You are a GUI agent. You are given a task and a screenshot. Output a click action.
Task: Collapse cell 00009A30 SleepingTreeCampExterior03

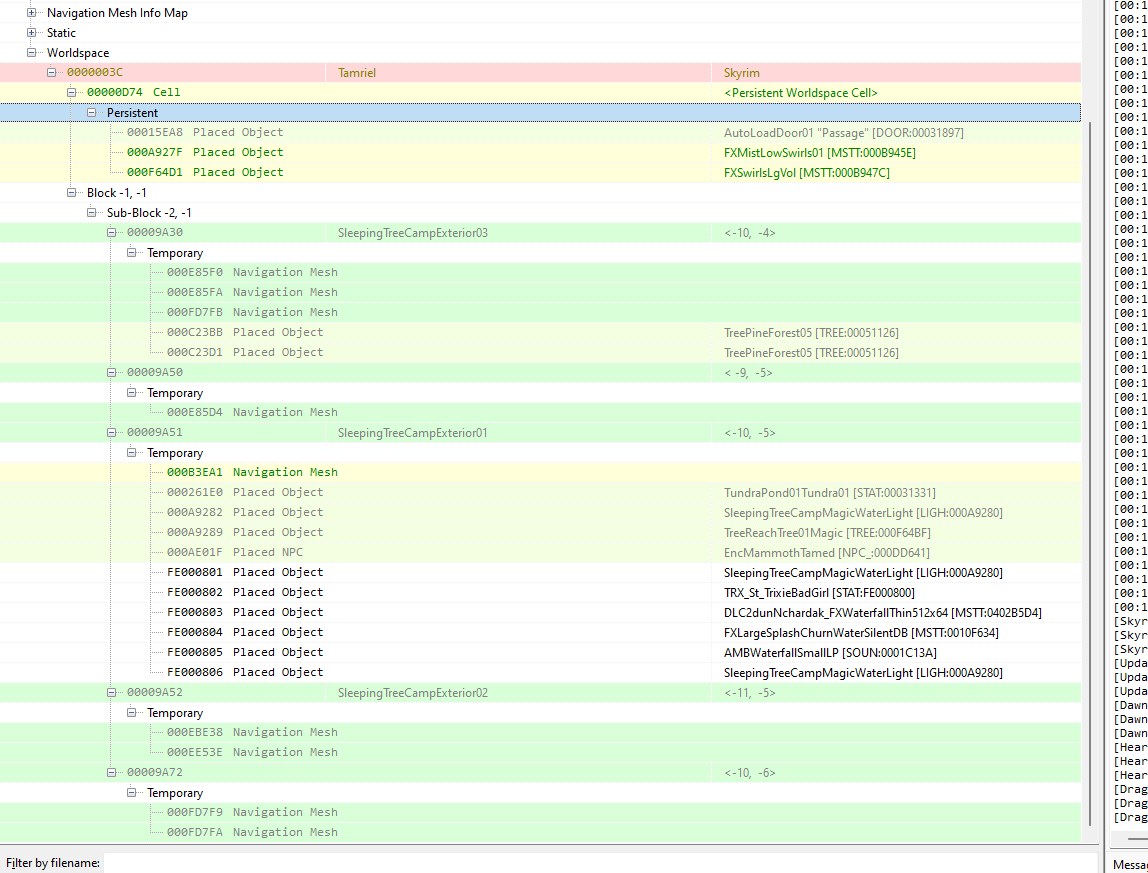pos(111,232)
